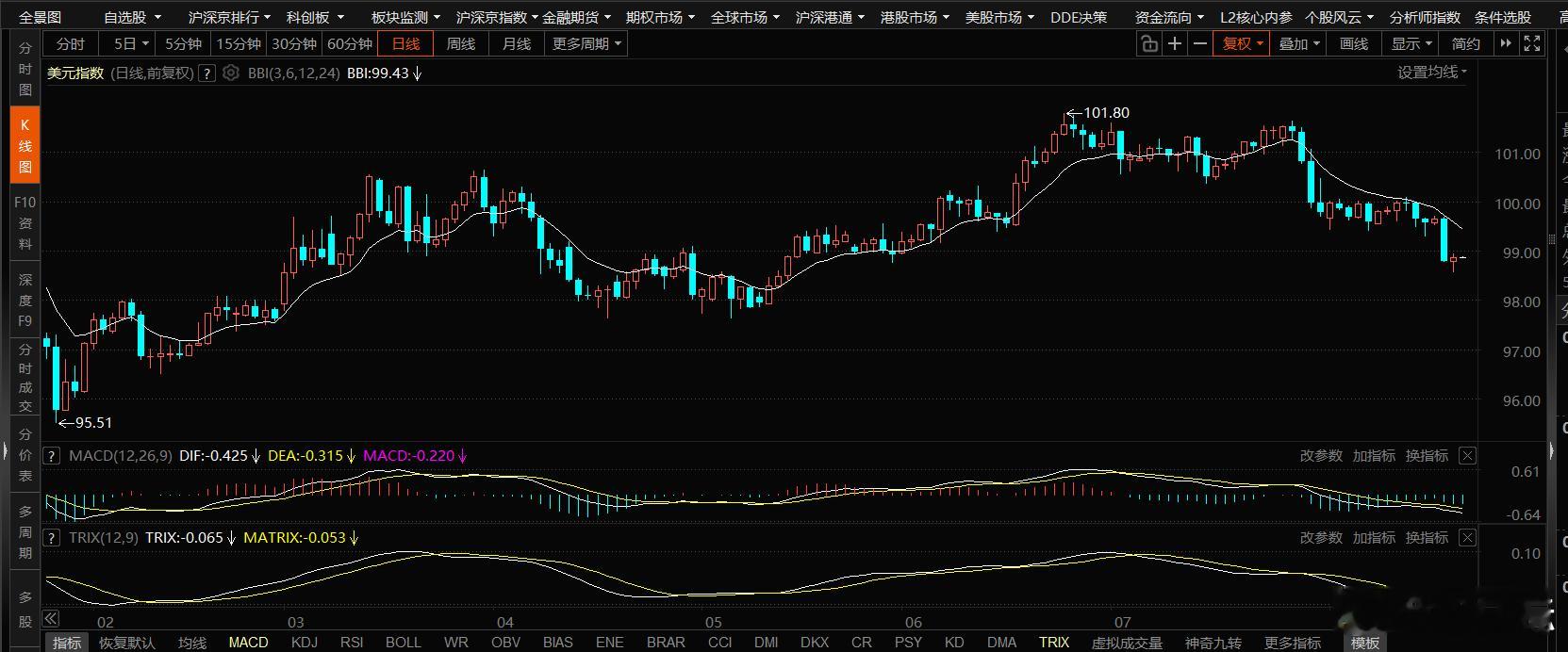Click the 95.51 low price label

point(93,423)
